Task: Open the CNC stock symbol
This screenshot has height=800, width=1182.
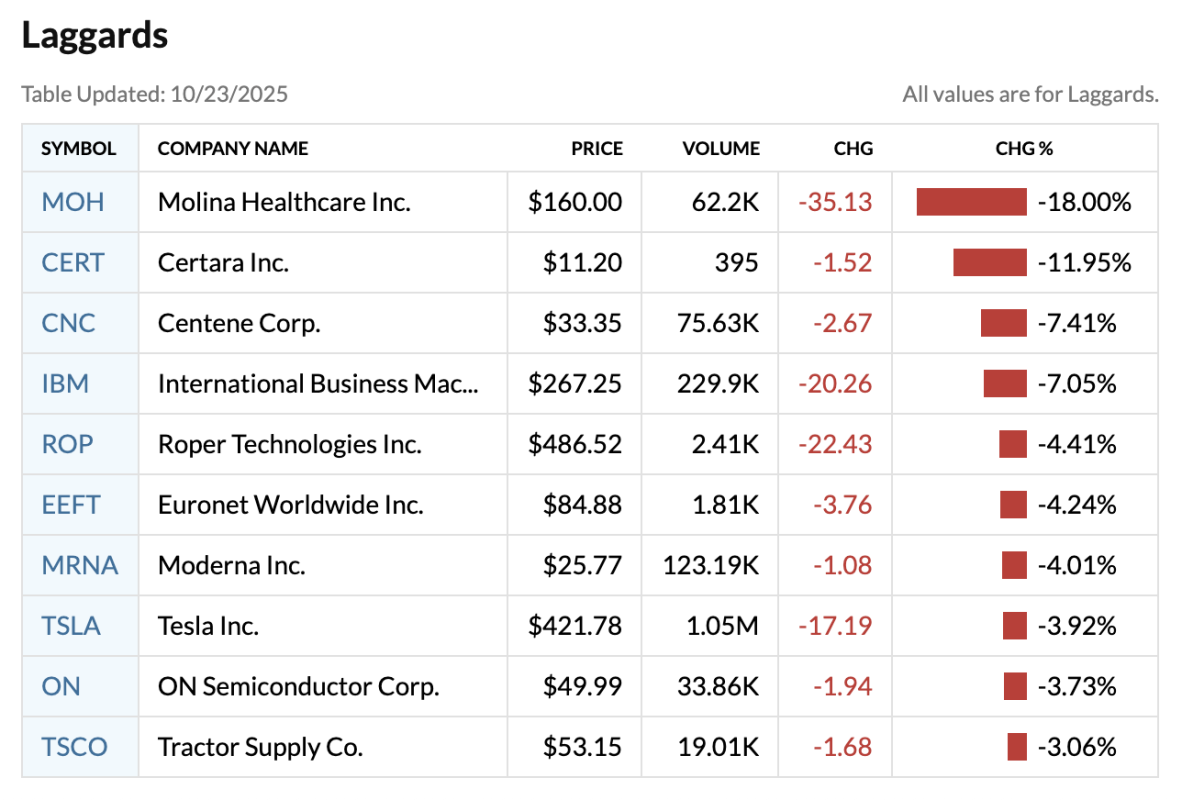Action: click(x=68, y=323)
